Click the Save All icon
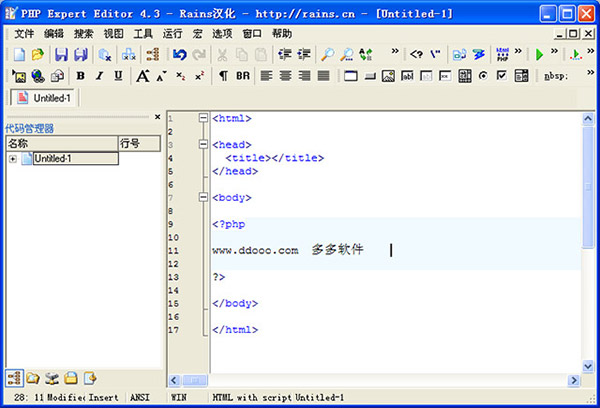Viewport: 600px width, 408px height. 81,55
